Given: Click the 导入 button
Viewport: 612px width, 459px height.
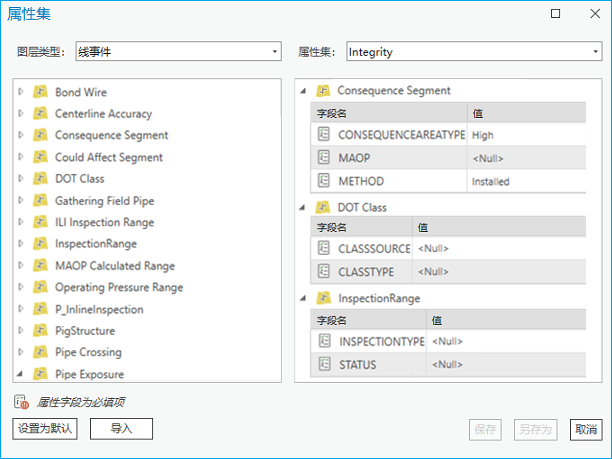Looking at the screenshot, I should (x=121, y=429).
